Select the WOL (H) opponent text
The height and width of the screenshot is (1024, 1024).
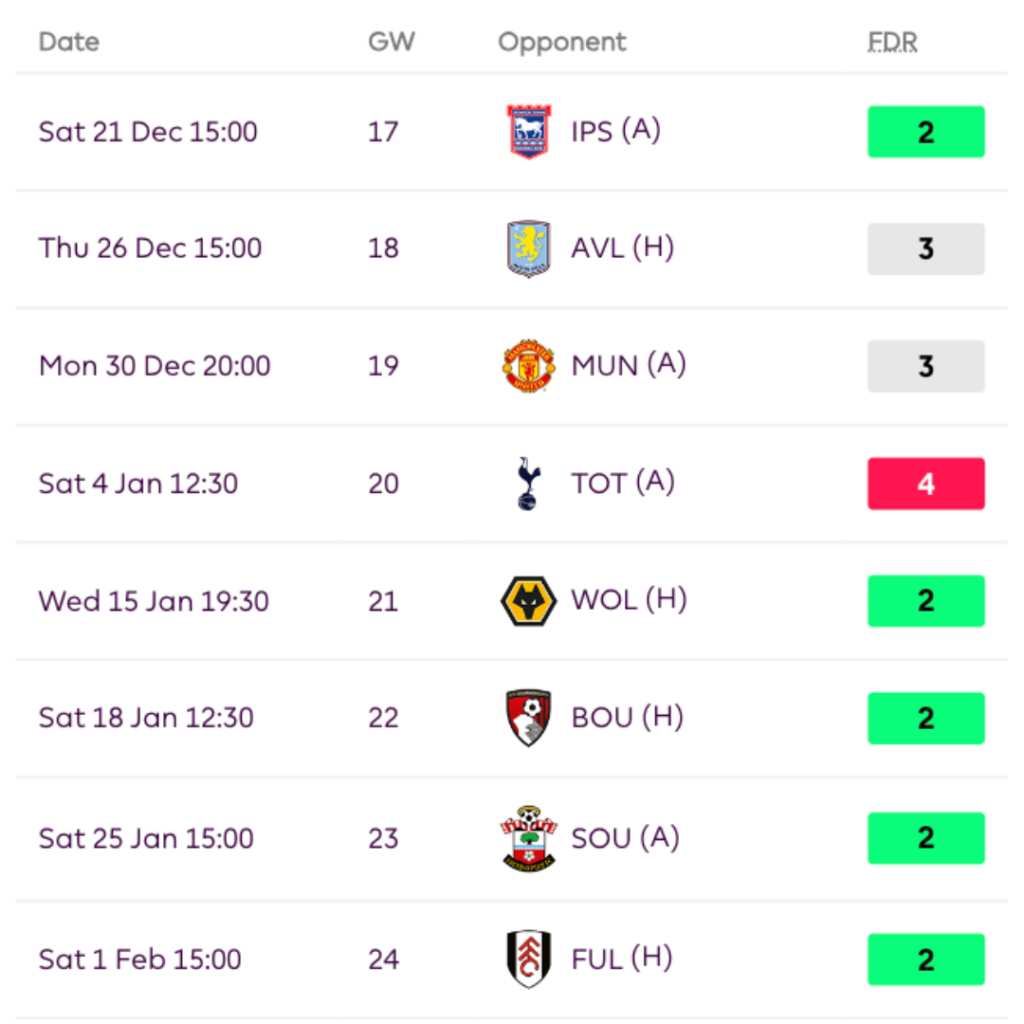coord(628,601)
